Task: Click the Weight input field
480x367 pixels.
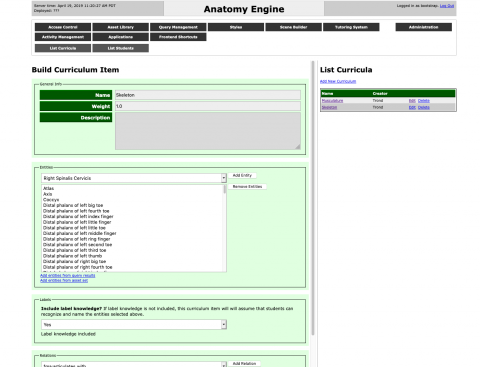Action: point(208,106)
